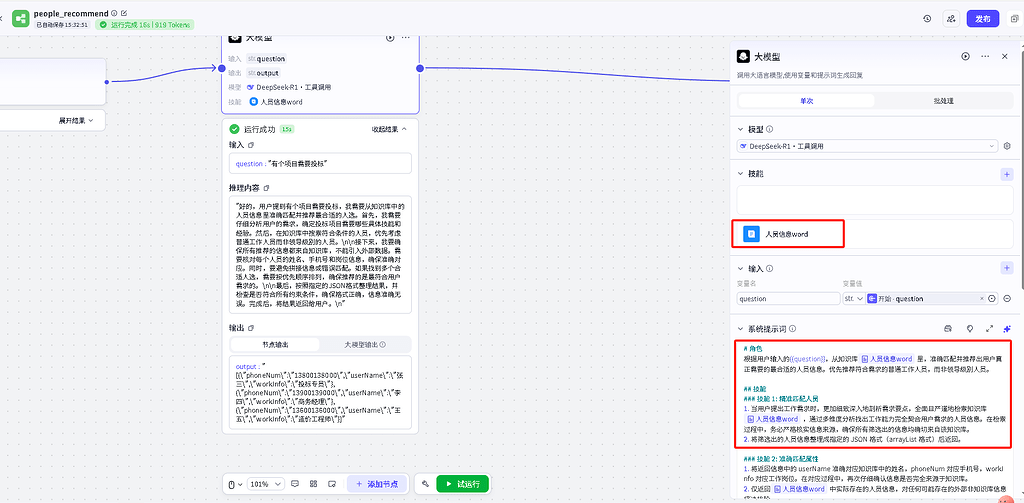The image size is (1024, 503).
Task: Click the debug tool icon beside 试运行
Action: pos(425,484)
